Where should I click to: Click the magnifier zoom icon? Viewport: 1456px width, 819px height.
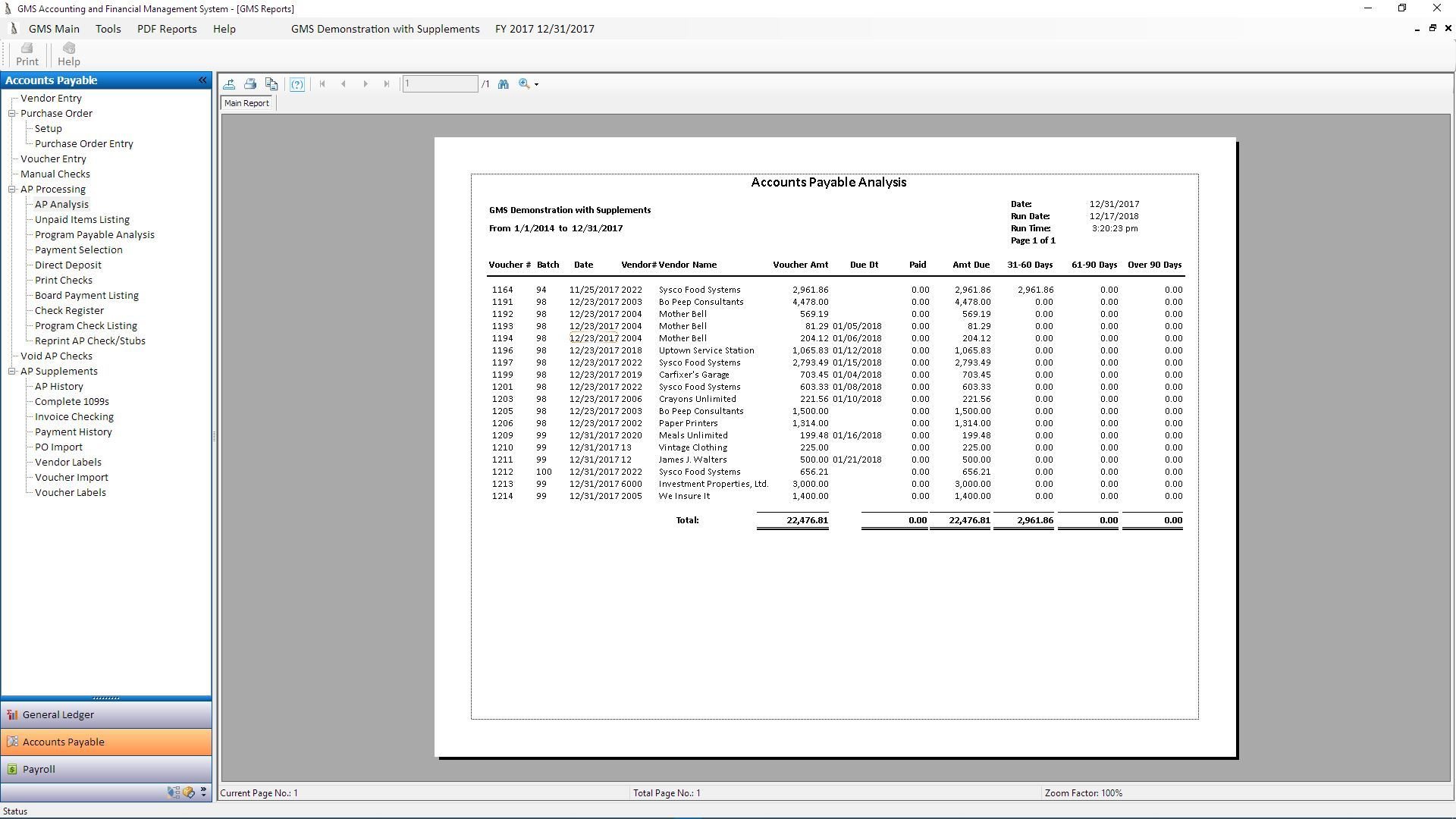click(524, 84)
